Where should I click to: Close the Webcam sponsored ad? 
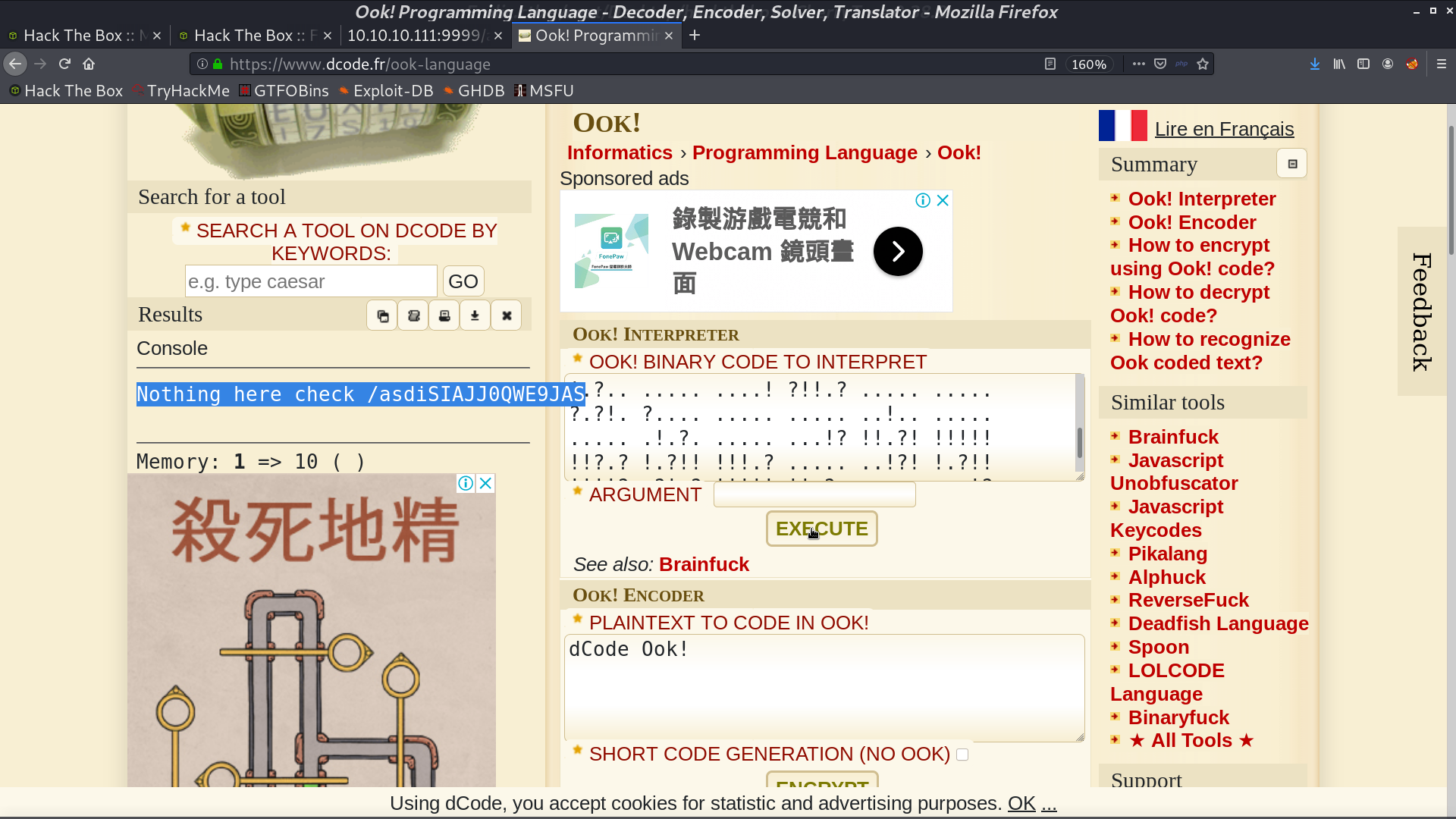943,200
